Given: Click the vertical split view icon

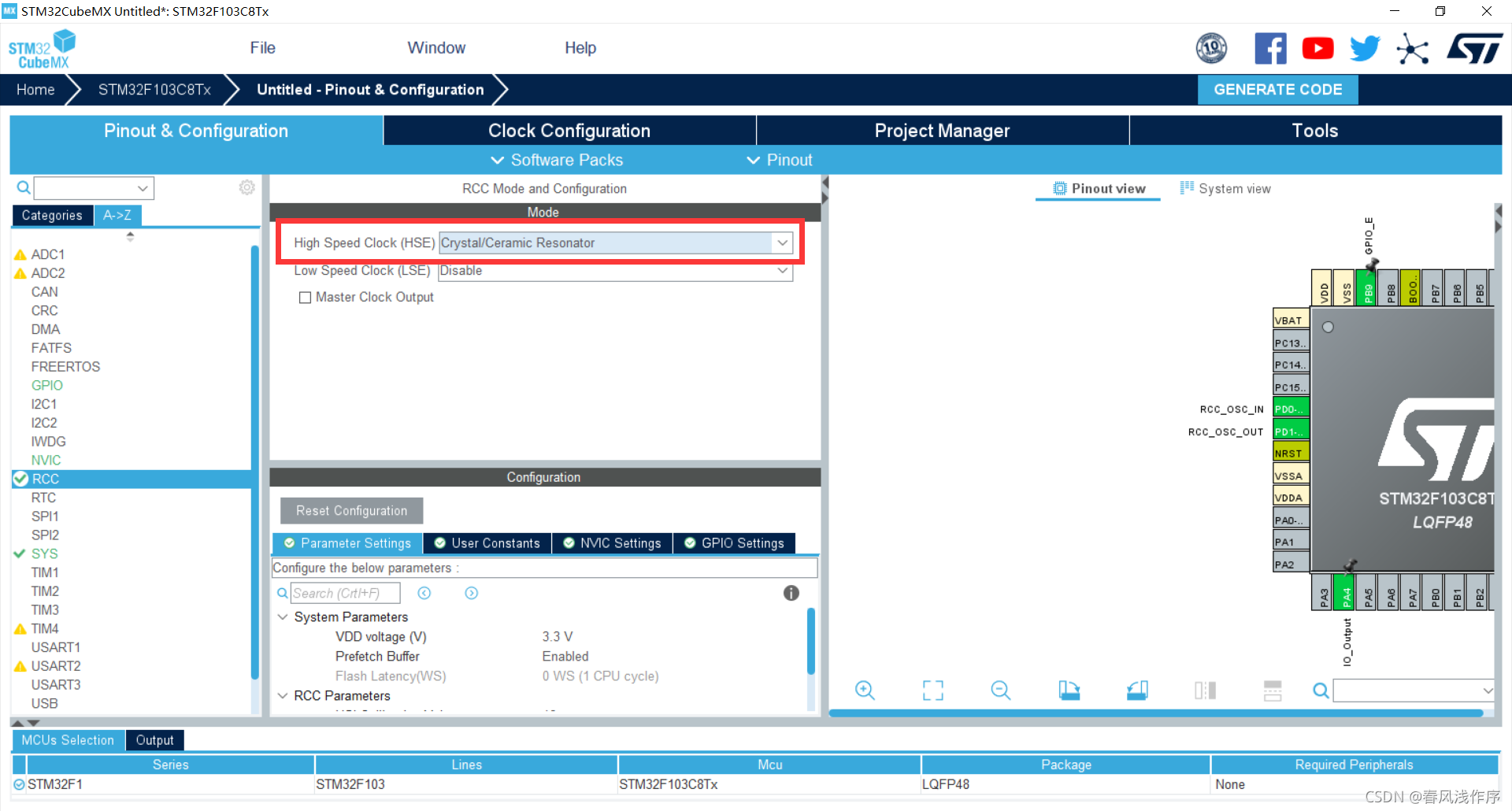Looking at the screenshot, I should click(x=1205, y=691).
